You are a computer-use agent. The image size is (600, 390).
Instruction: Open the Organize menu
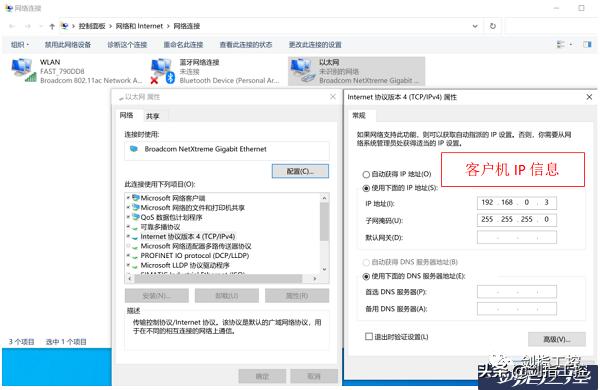[x=20, y=44]
